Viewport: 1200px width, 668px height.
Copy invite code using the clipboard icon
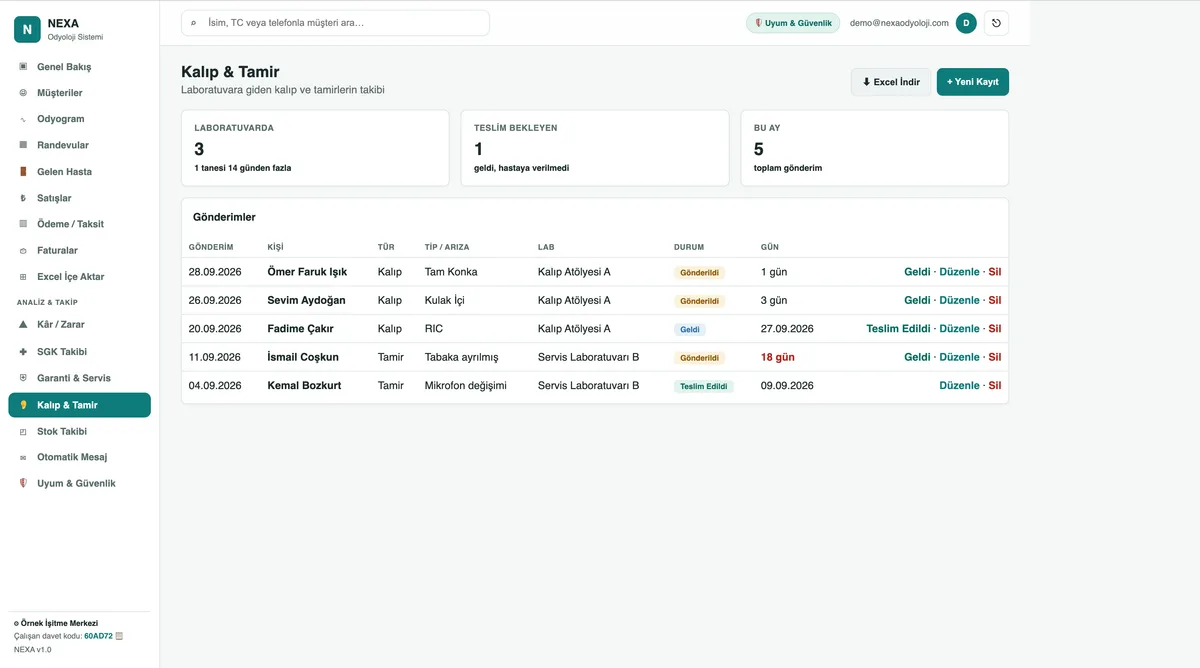tap(119, 636)
